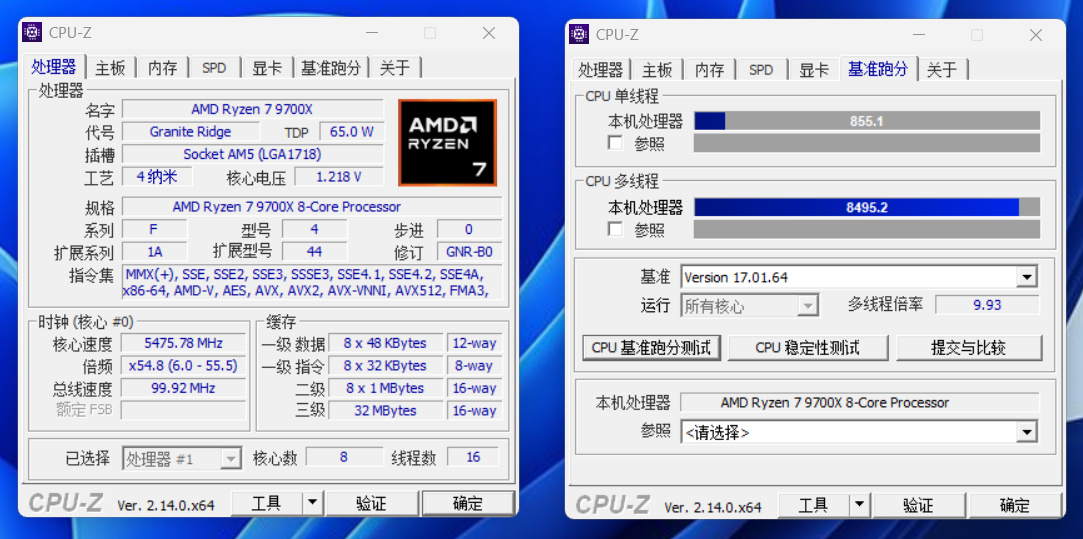
Task: Open the 基准 version dropdown
Action: click(1027, 278)
